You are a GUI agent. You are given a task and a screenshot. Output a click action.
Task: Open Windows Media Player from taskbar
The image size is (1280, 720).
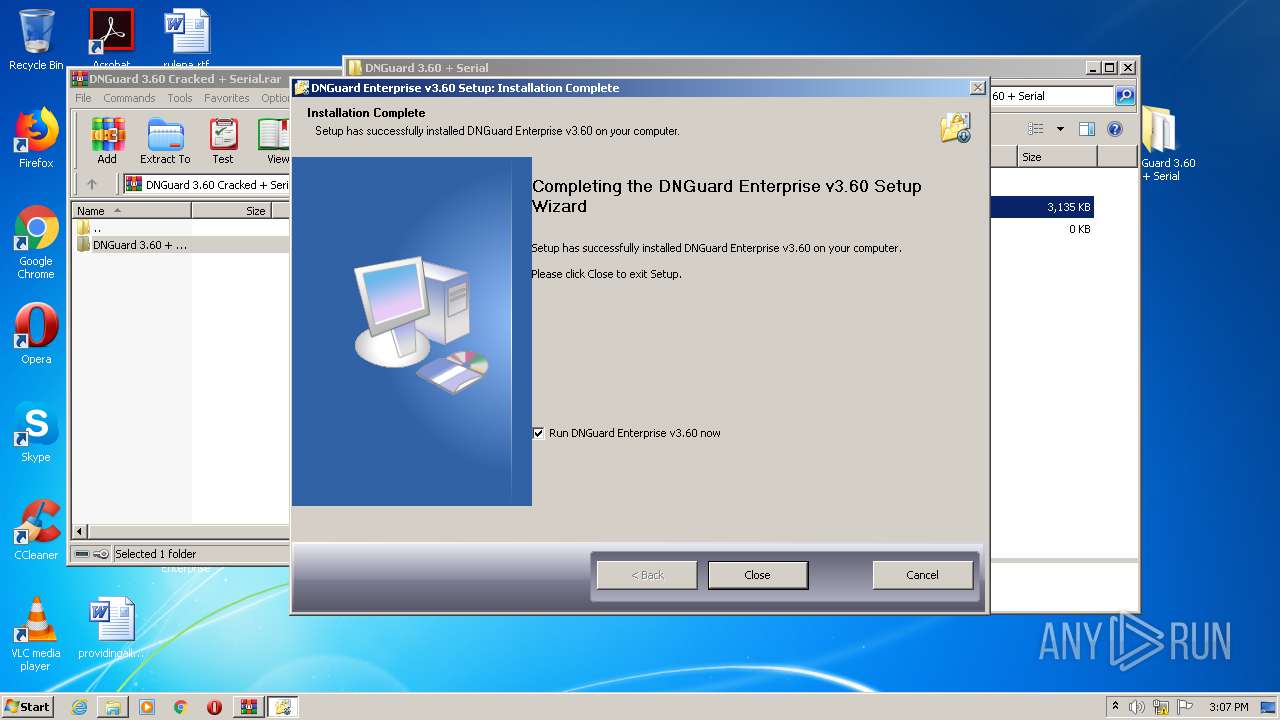point(147,707)
